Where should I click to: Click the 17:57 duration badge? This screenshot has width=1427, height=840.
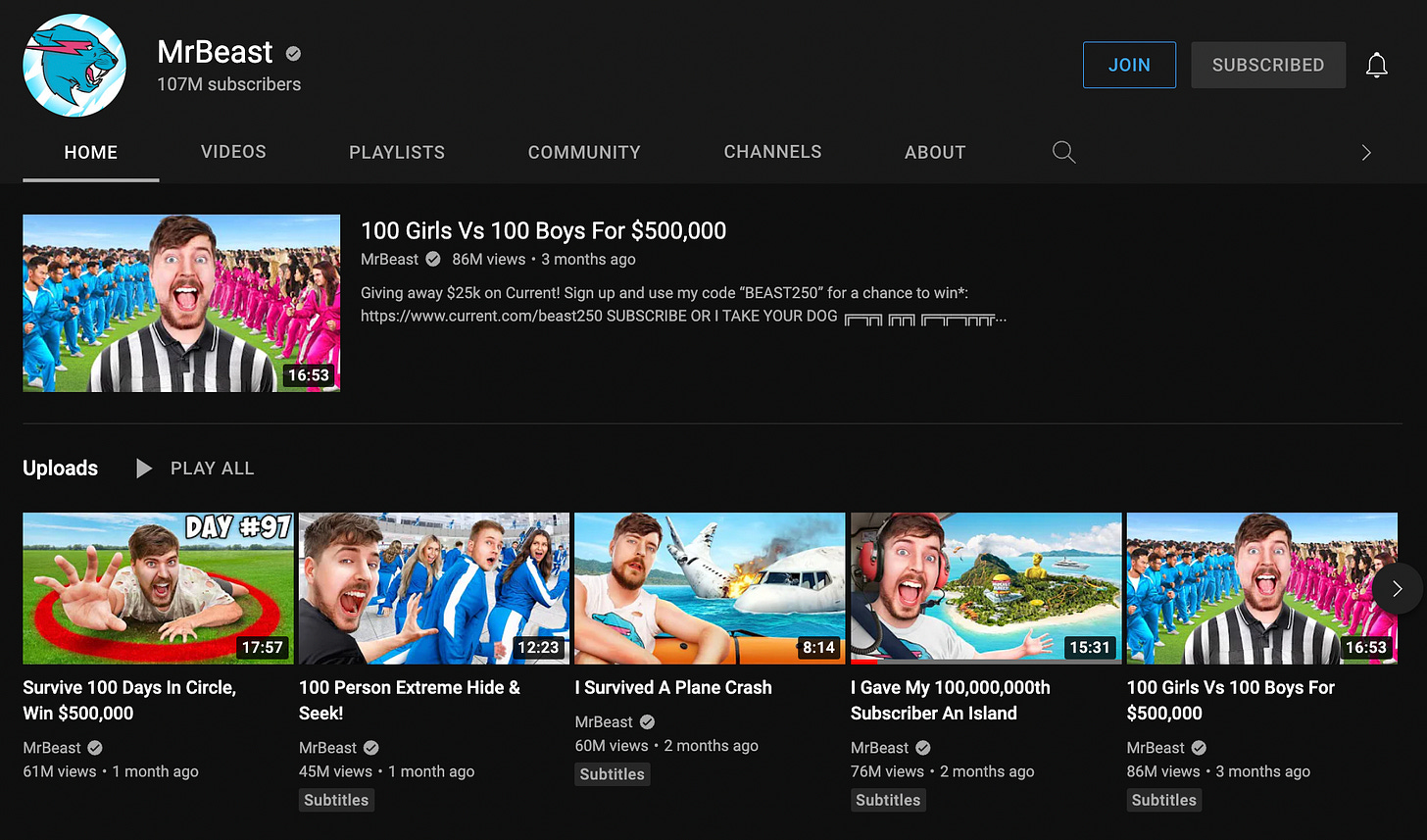click(263, 647)
